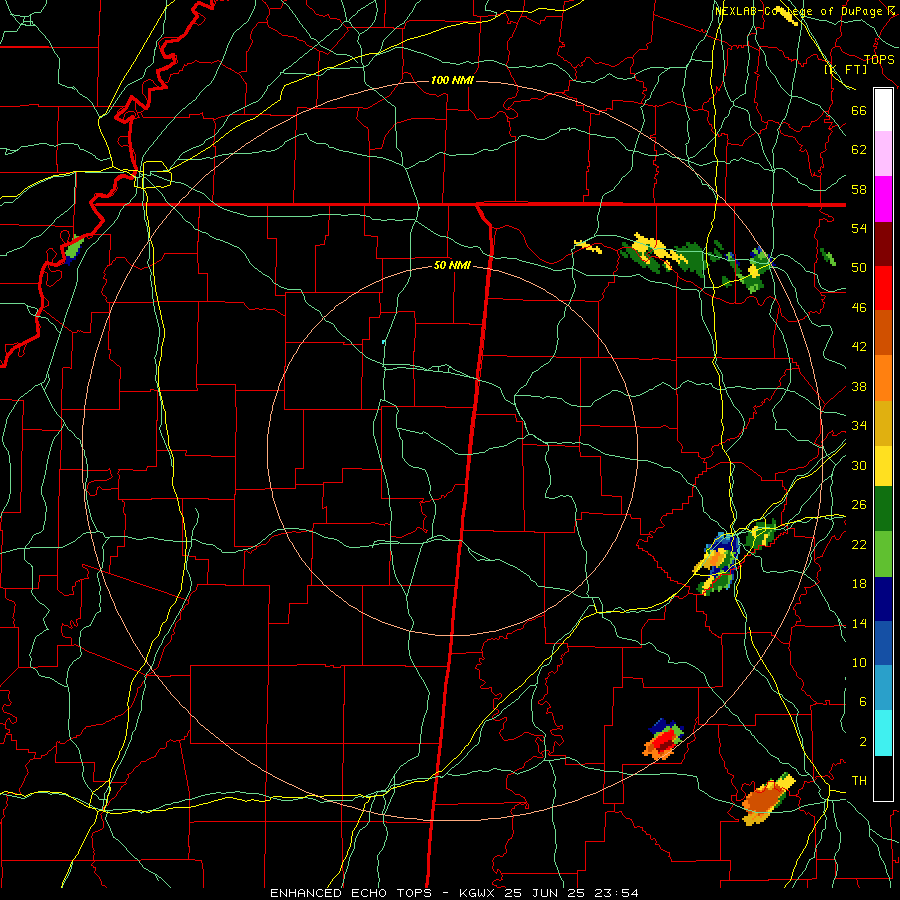Image resolution: width=900 pixels, height=900 pixels.
Task: Click the tiny cyan echo inside the 50 NMI ring
Action: coord(383,342)
